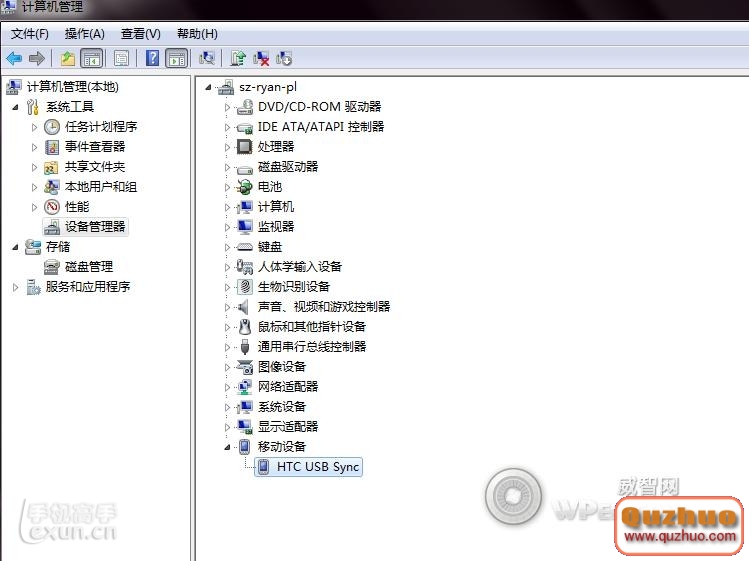The image size is (749, 561).
Task: Open the Help question mark toolbar icon
Action: click(152, 58)
